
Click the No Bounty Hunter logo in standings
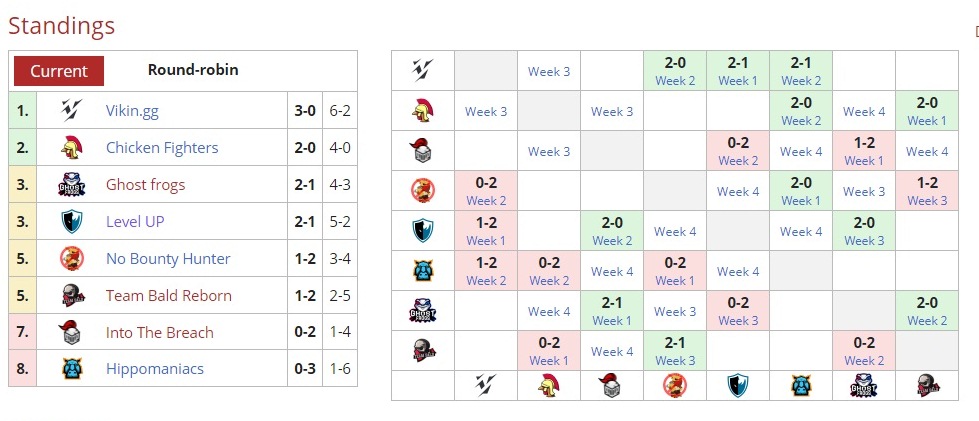point(71,259)
